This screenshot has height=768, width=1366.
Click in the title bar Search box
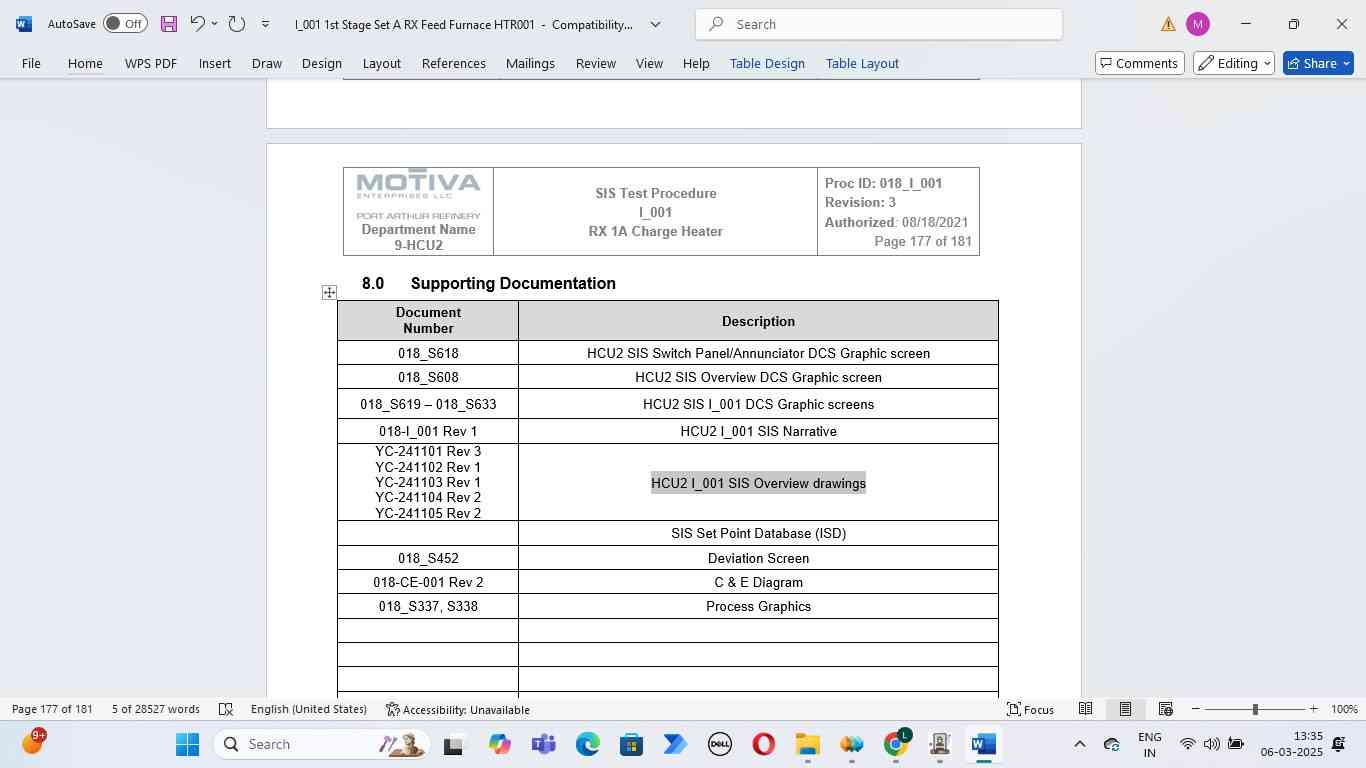click(879, 24)
